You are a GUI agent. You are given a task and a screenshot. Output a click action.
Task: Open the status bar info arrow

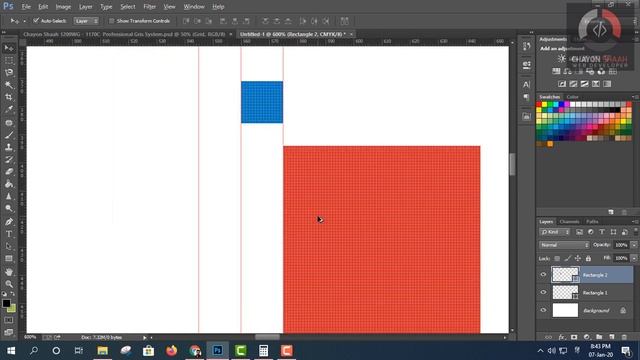[x=144, y=338]
